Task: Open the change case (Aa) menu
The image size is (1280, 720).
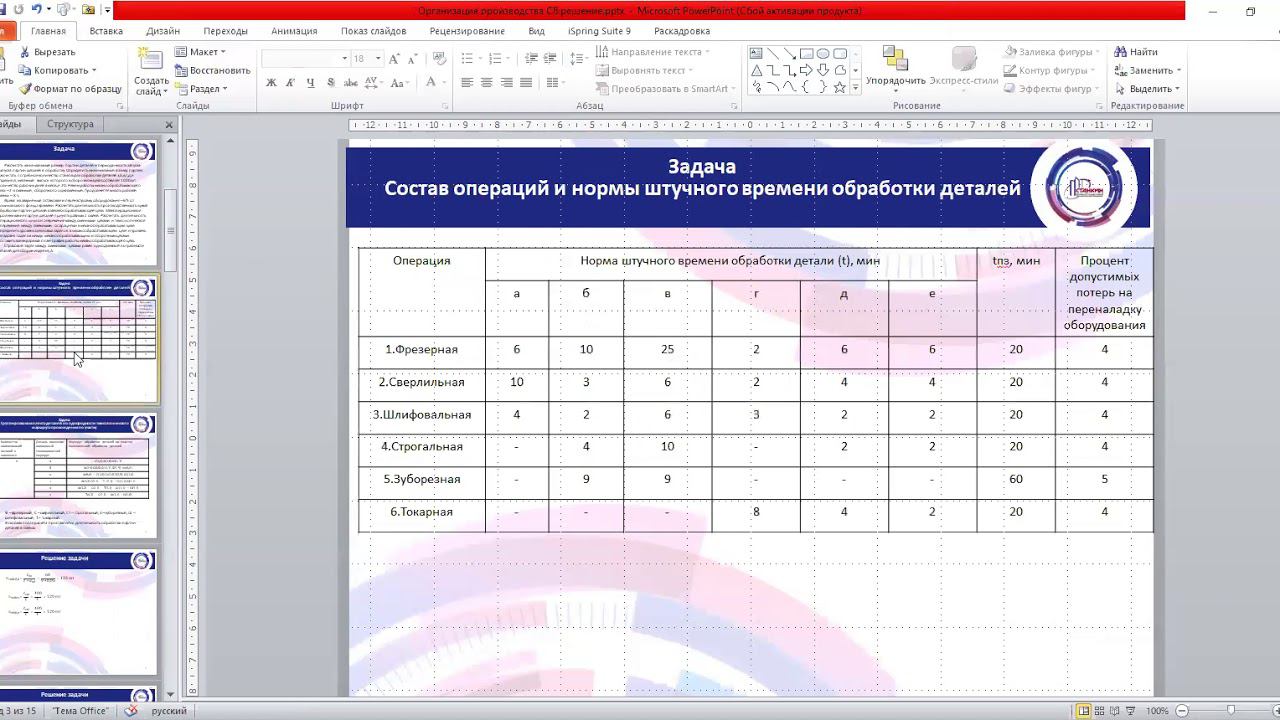Action: [x=402, y=83]
